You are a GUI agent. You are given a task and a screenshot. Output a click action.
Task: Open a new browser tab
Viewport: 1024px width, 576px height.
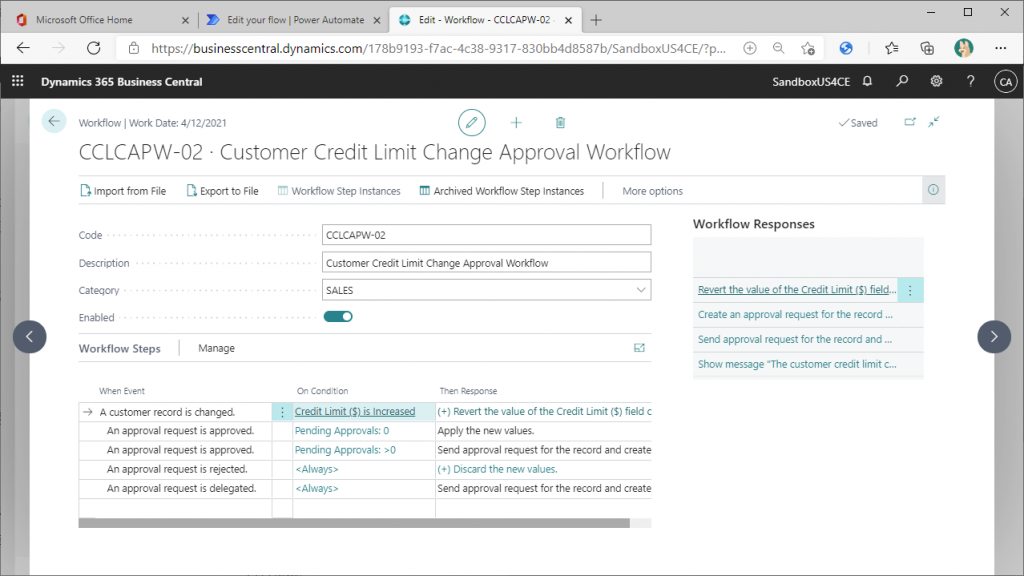(x=596, y=20)
